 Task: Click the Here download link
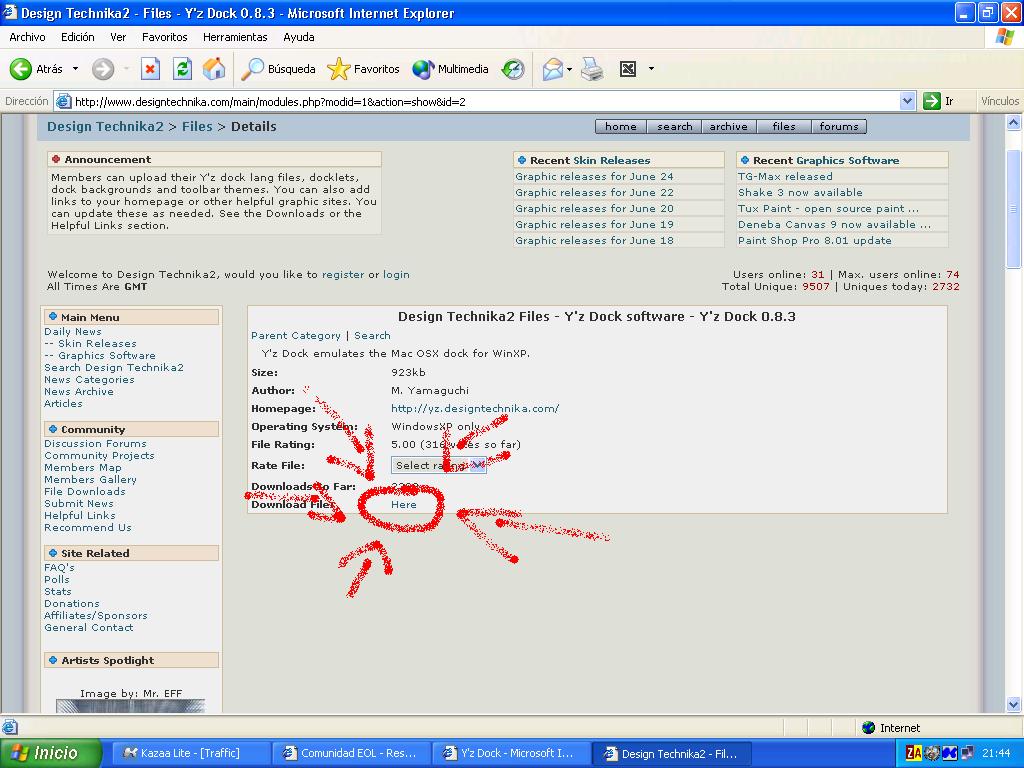point(404,504)
